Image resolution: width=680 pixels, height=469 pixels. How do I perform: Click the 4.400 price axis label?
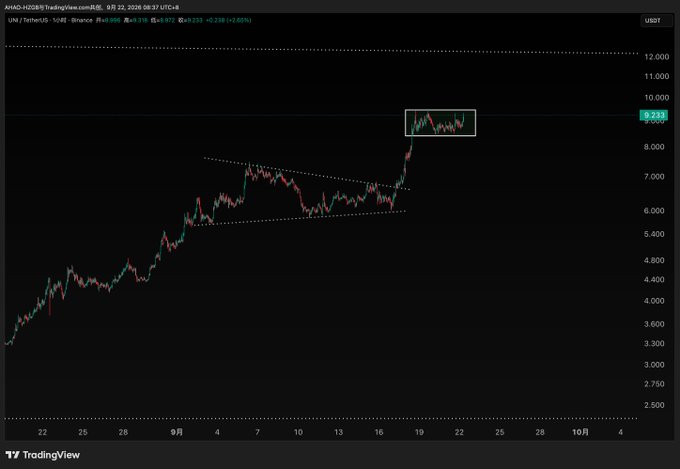(654, 279)
